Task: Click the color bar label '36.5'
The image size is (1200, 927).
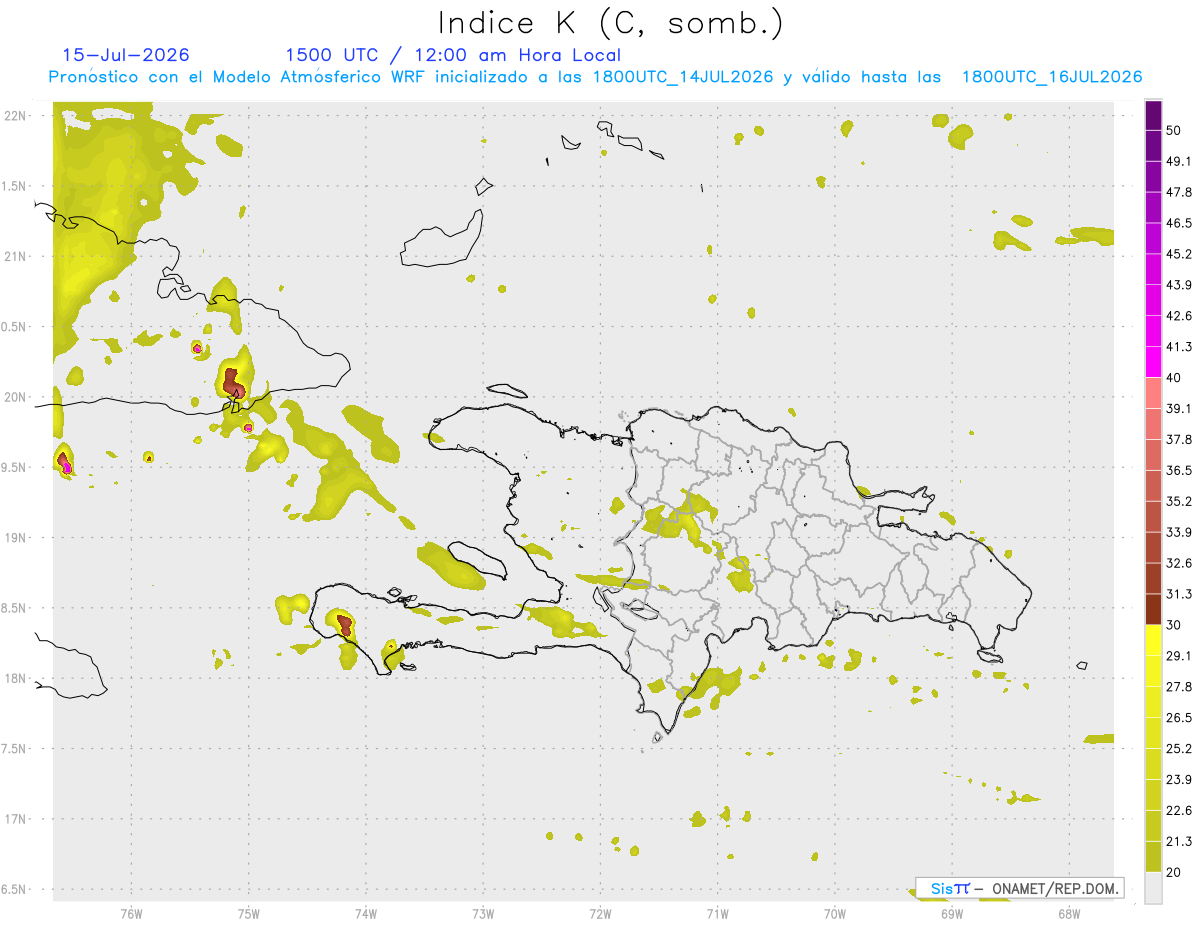Action: [1179, 470]
